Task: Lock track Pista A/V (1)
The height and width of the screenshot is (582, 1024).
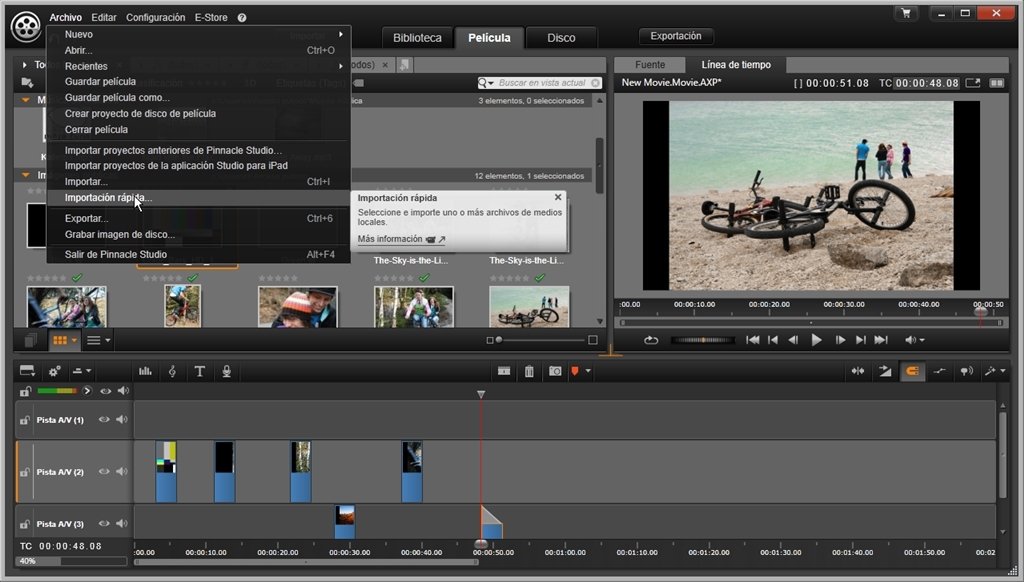Action: click(24, 420)
